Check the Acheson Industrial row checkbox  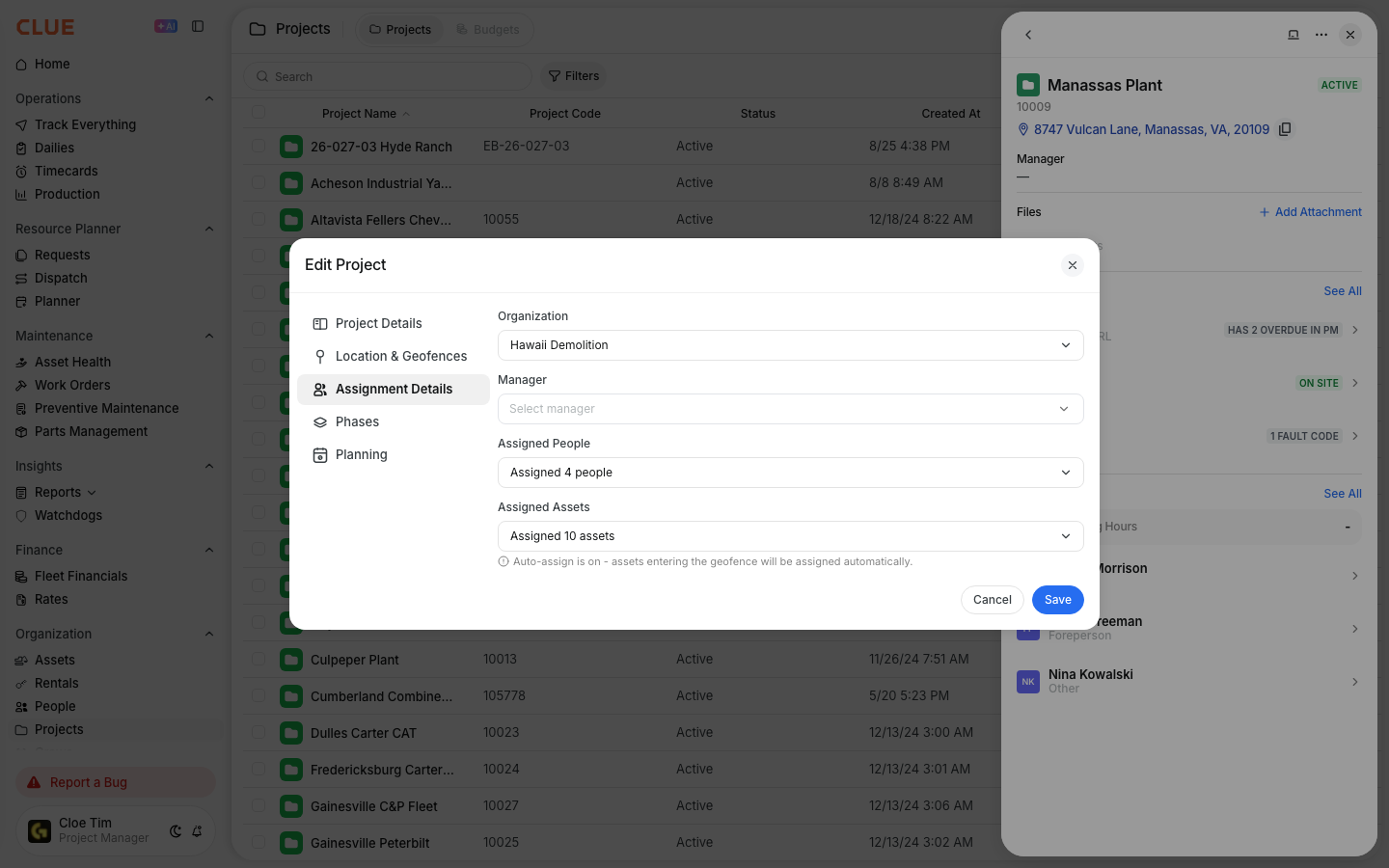click(x=259, y=182)
